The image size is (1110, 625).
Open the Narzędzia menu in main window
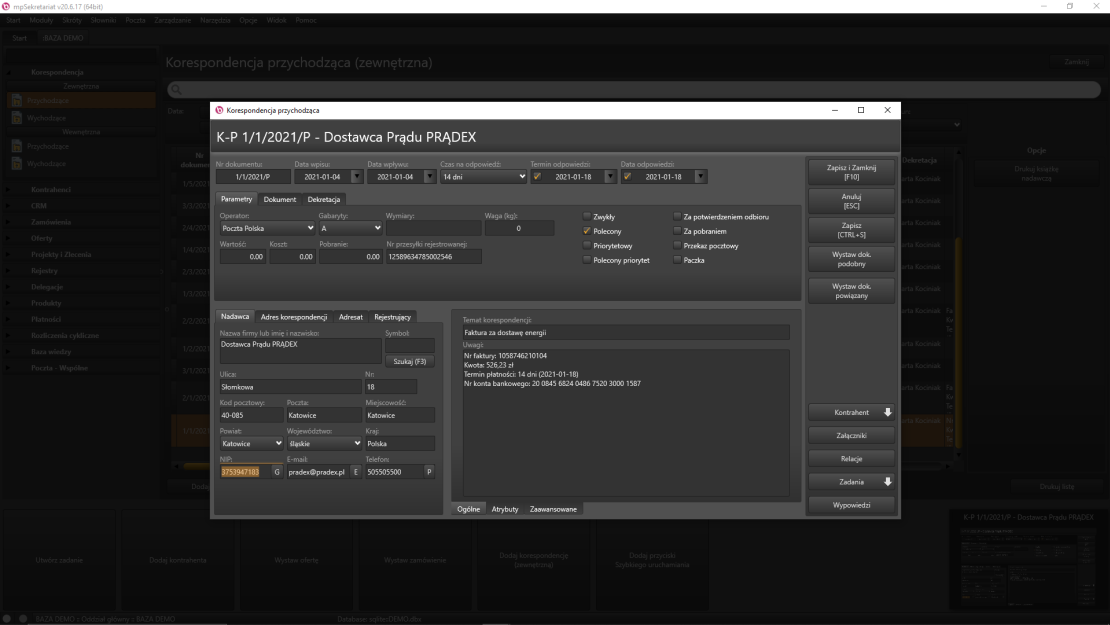[215, 20]
